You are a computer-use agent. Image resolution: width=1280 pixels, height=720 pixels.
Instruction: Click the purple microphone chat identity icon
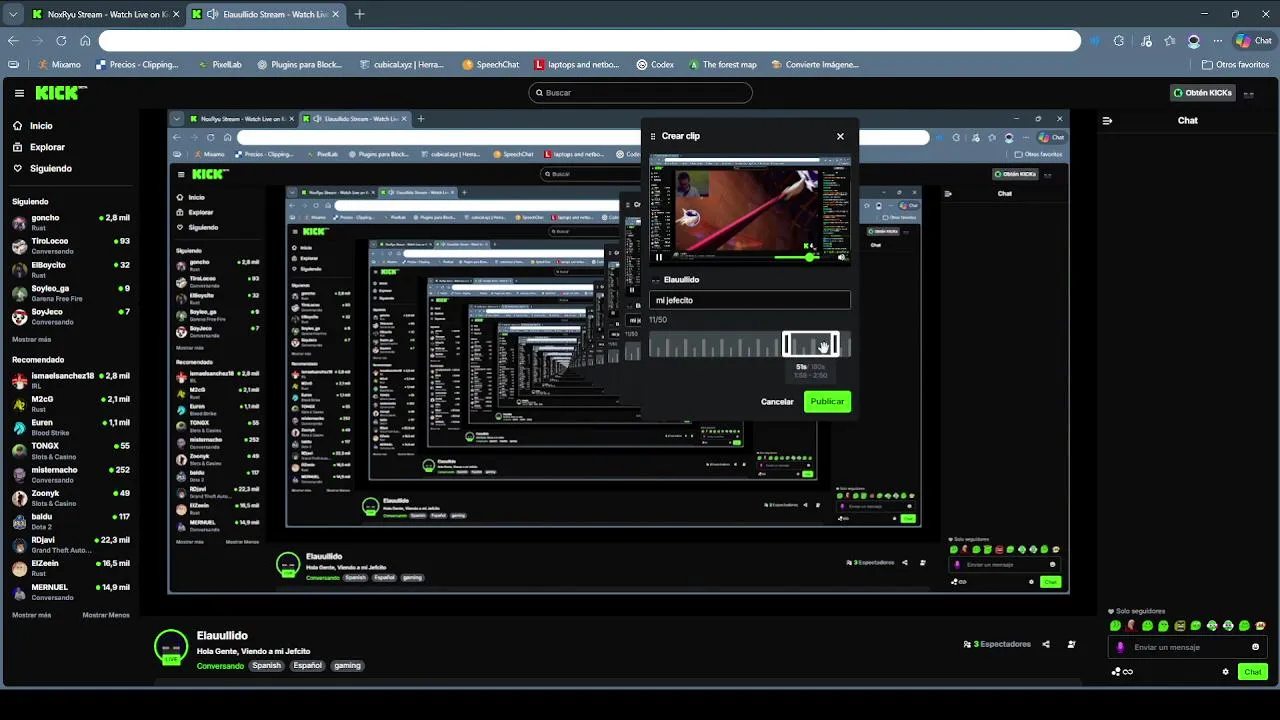click(x=1120, y=647)
